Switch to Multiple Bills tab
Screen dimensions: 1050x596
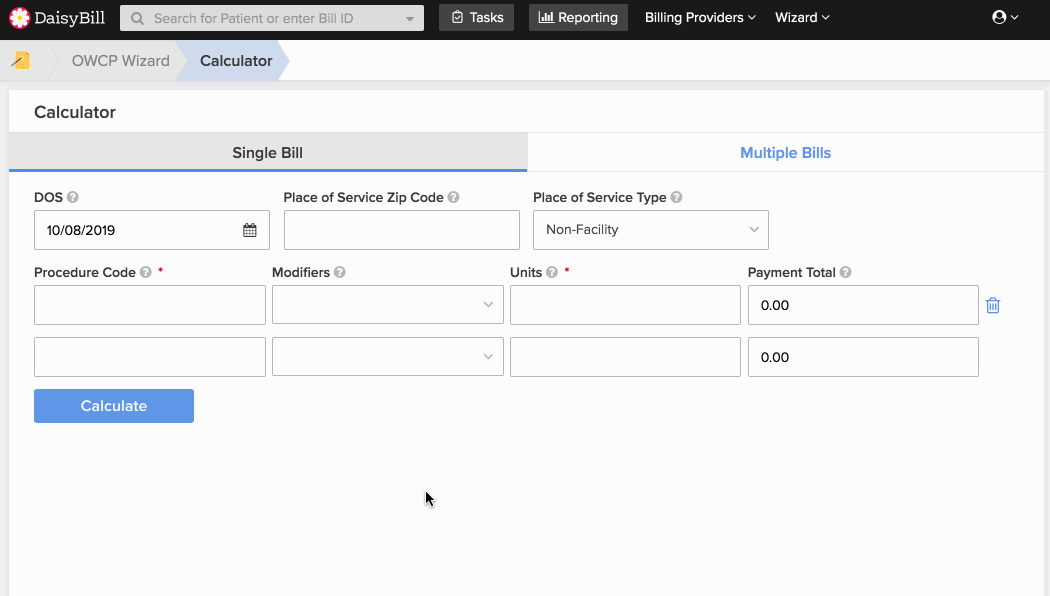tap(785, 153)
